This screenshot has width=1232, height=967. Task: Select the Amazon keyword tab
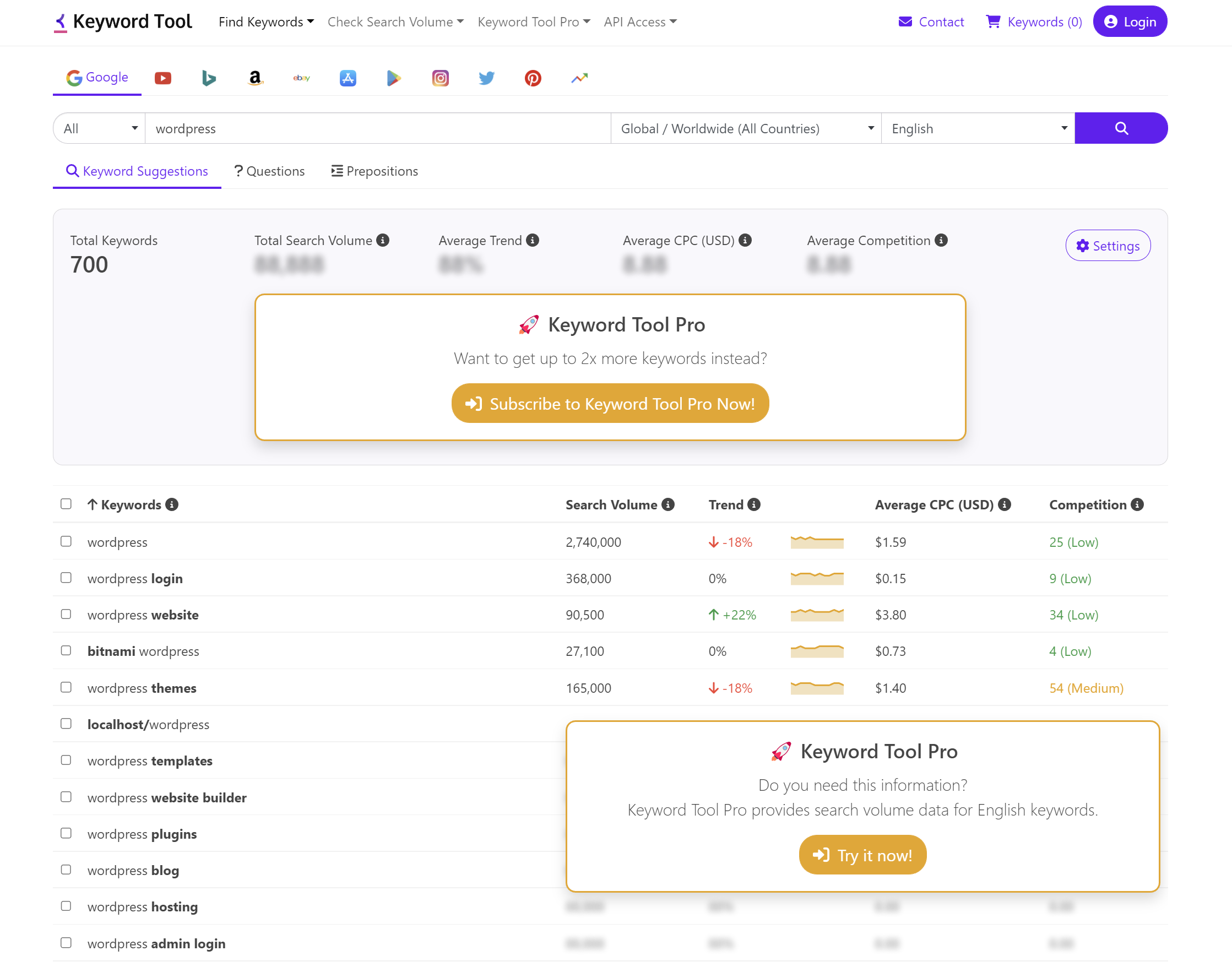[256, 78]
